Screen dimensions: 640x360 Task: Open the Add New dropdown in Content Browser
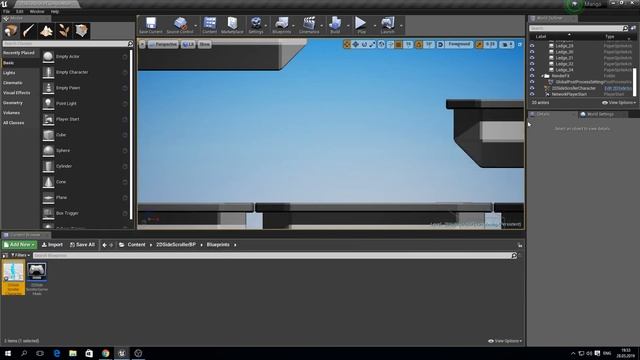[19, 244]
